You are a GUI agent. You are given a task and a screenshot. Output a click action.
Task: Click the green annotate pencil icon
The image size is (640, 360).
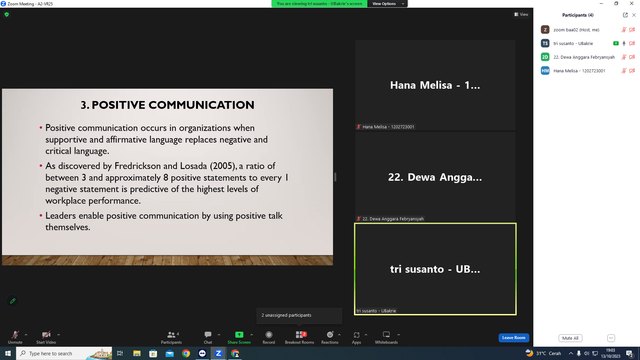click(13, 301)
